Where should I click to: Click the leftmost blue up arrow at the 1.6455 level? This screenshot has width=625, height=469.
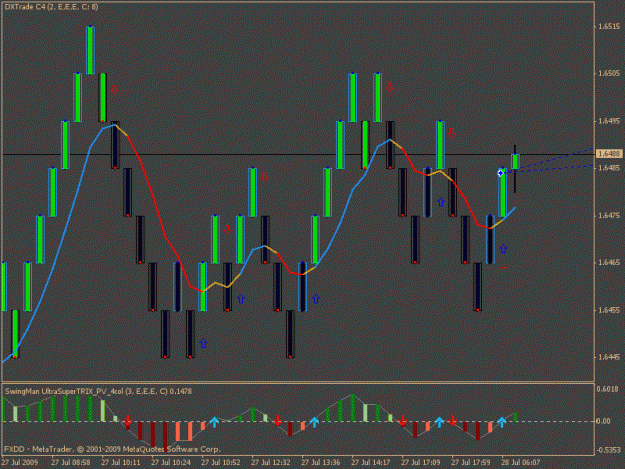tap(241, 299)
